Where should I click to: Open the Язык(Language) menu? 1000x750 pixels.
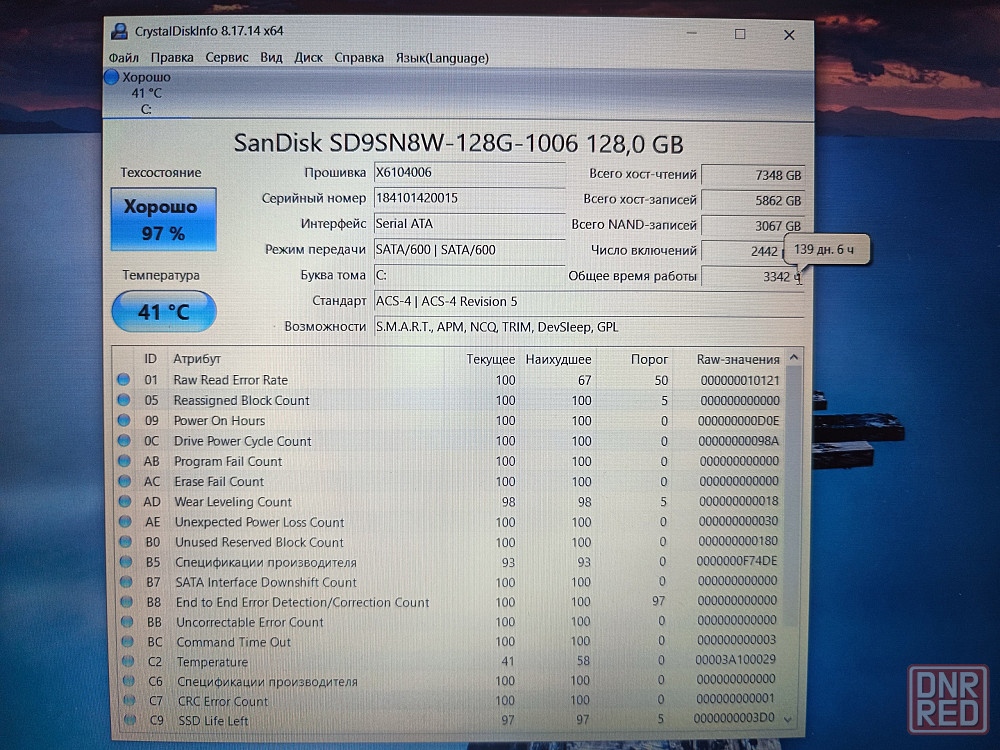442,58
